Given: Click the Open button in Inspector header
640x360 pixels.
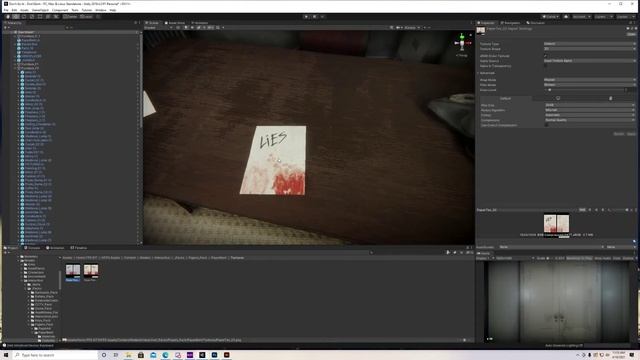Looking at the screenshot, I should coord(631,34).
